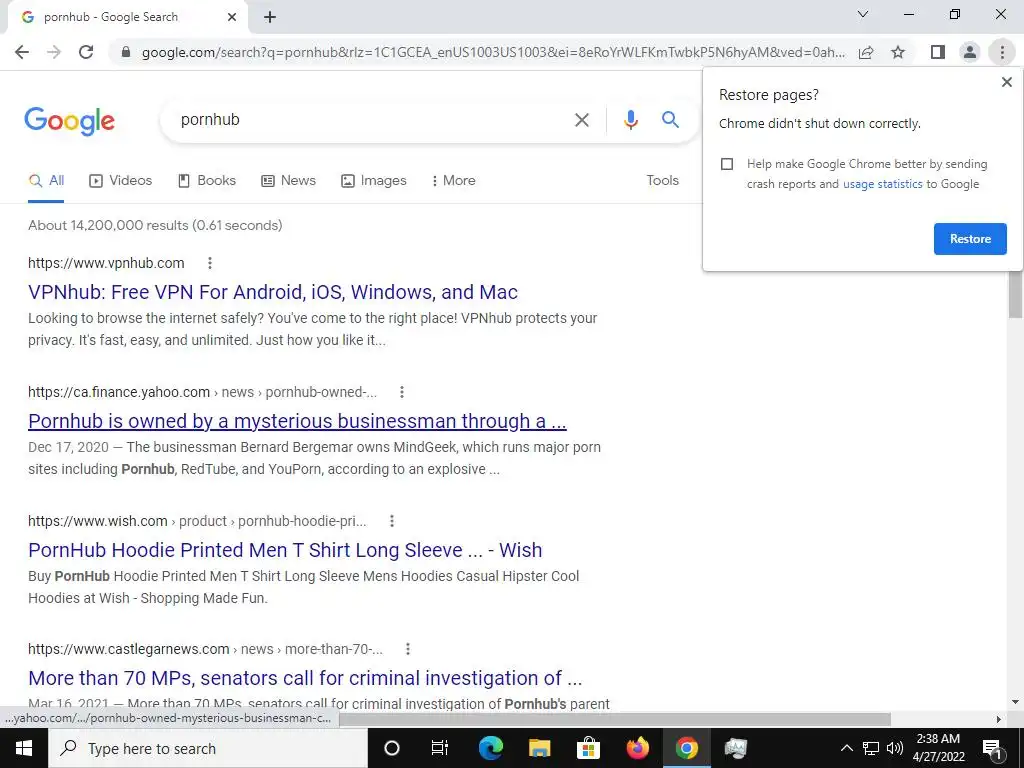Image resolution: width=1024 pixels, height=768 pixels.
Task: Open the VPNhub Free VPN result link
Action: pos(273,292)
